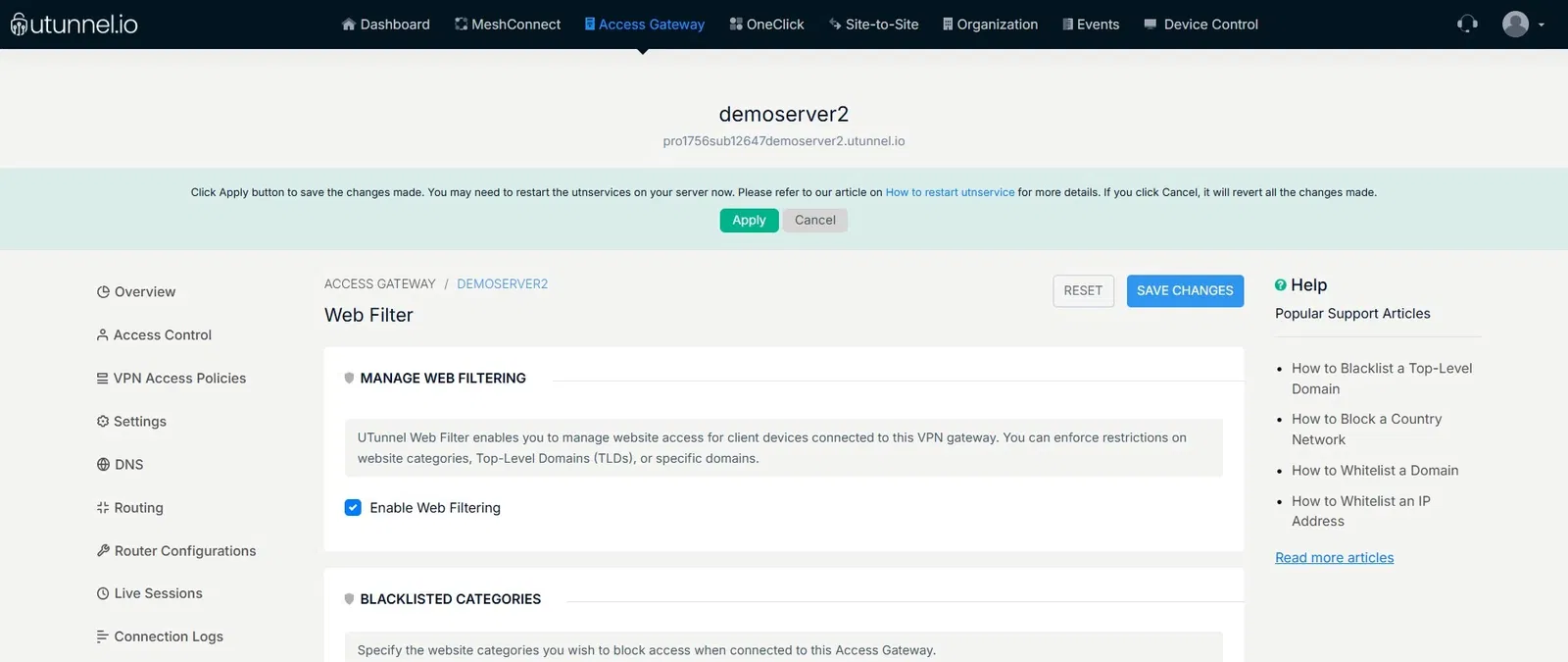
Task: Click the Organization building icon
Action: [948, 25]
